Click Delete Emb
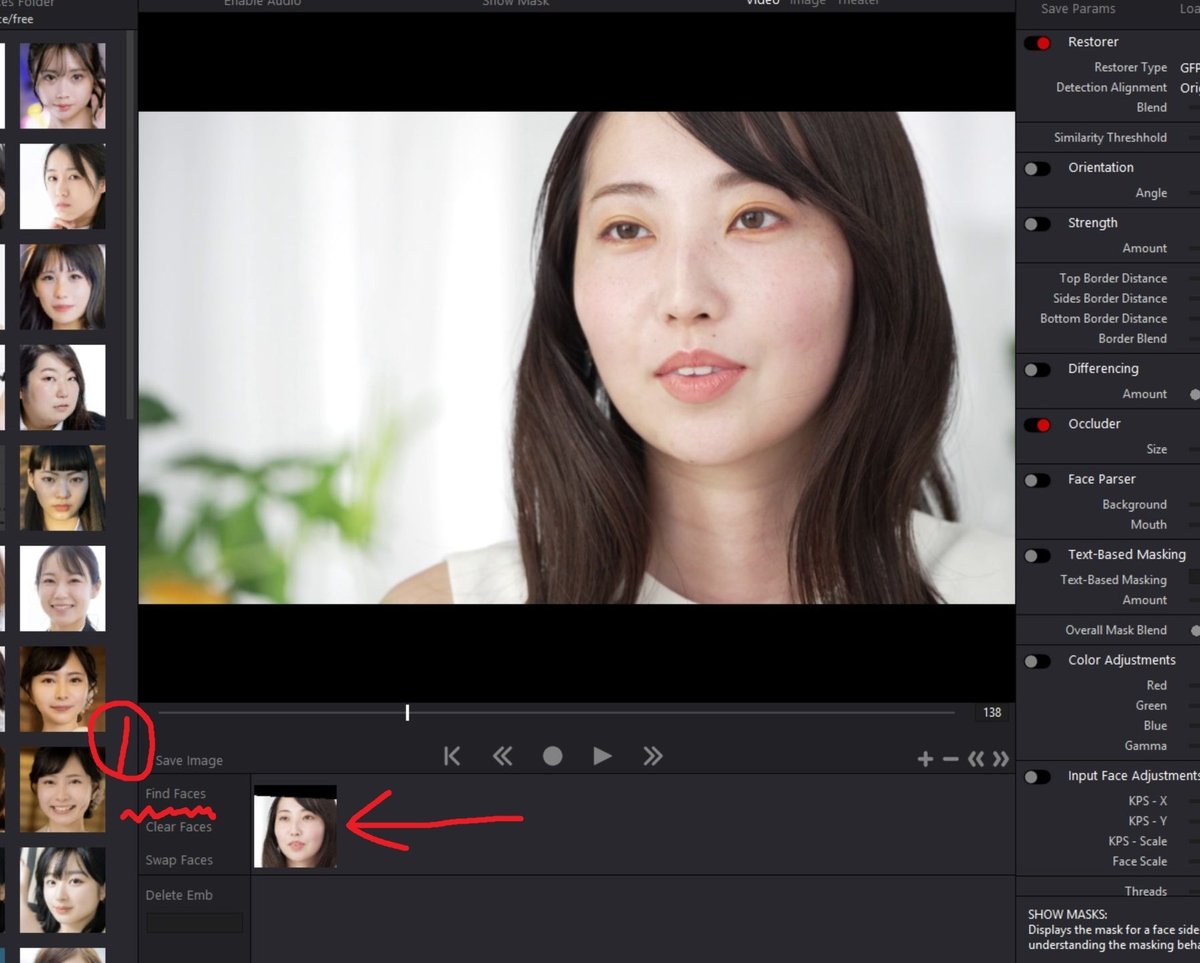 179,895
